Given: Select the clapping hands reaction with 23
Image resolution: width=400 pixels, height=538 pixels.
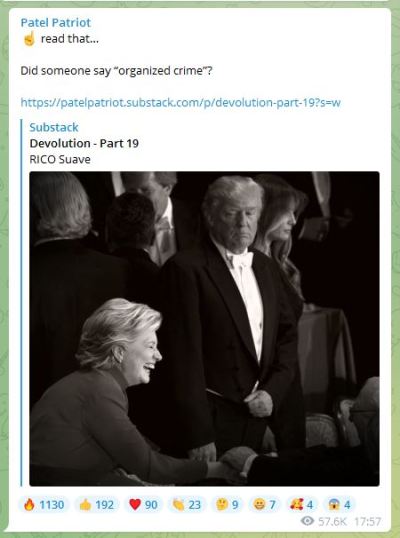Looking at the screenshot, I should (x=187, y=505).
